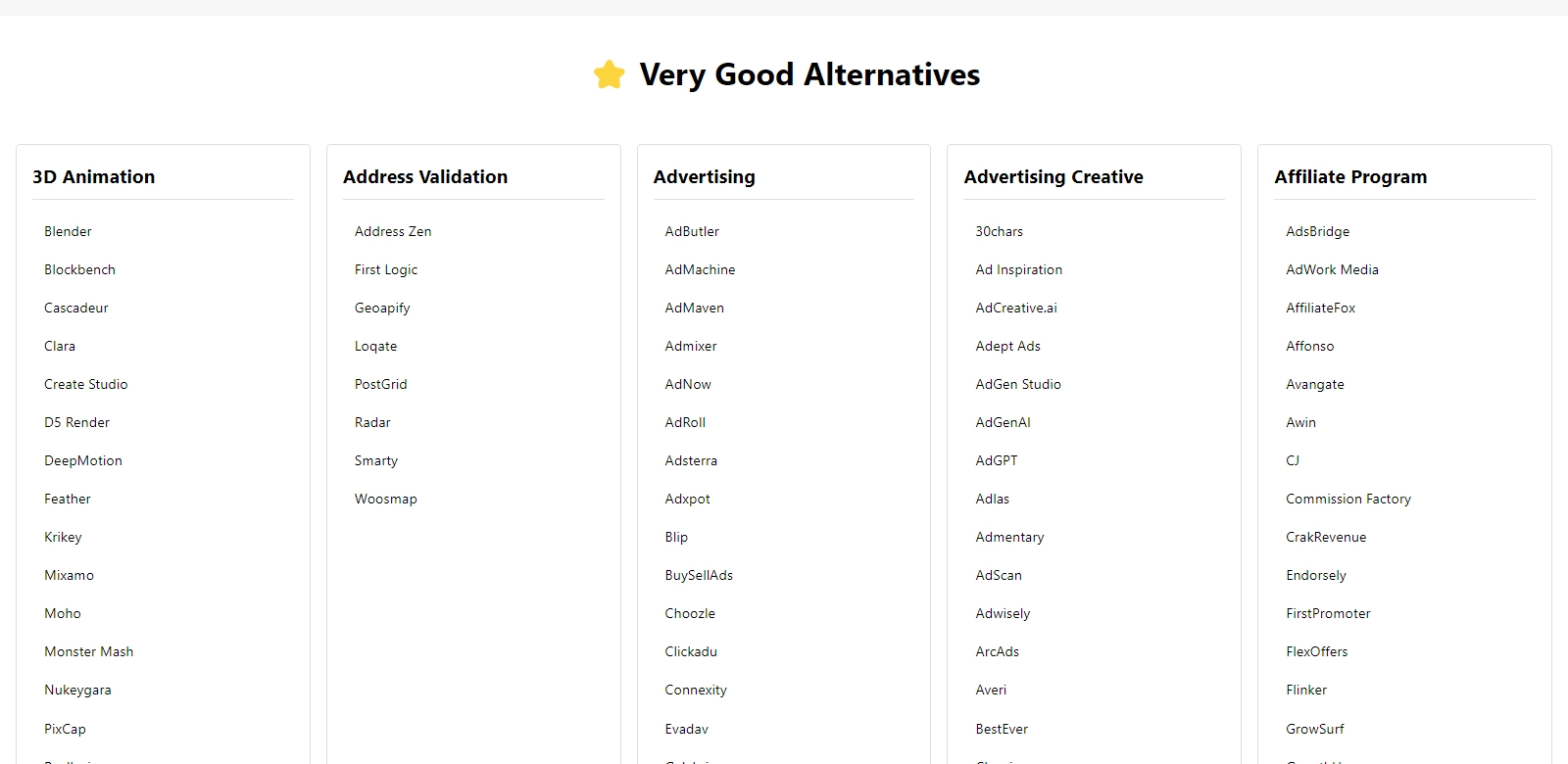Open AdCreative.ai under Advertising Creative
Screen dimensions: 1568x764
click(1016, 308)
